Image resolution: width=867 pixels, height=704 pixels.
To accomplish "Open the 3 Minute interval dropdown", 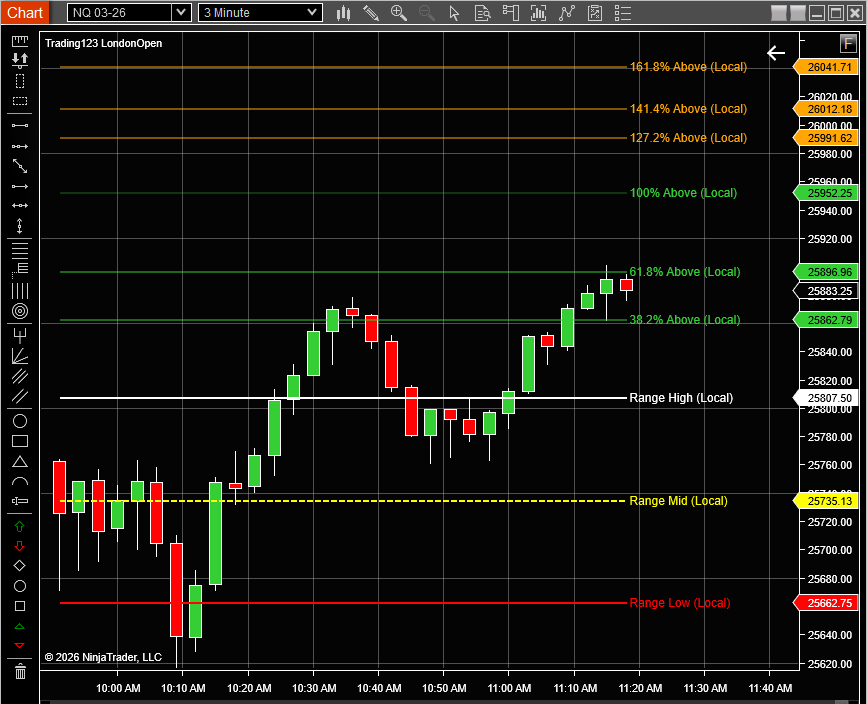I will click(x=312, y=13).
